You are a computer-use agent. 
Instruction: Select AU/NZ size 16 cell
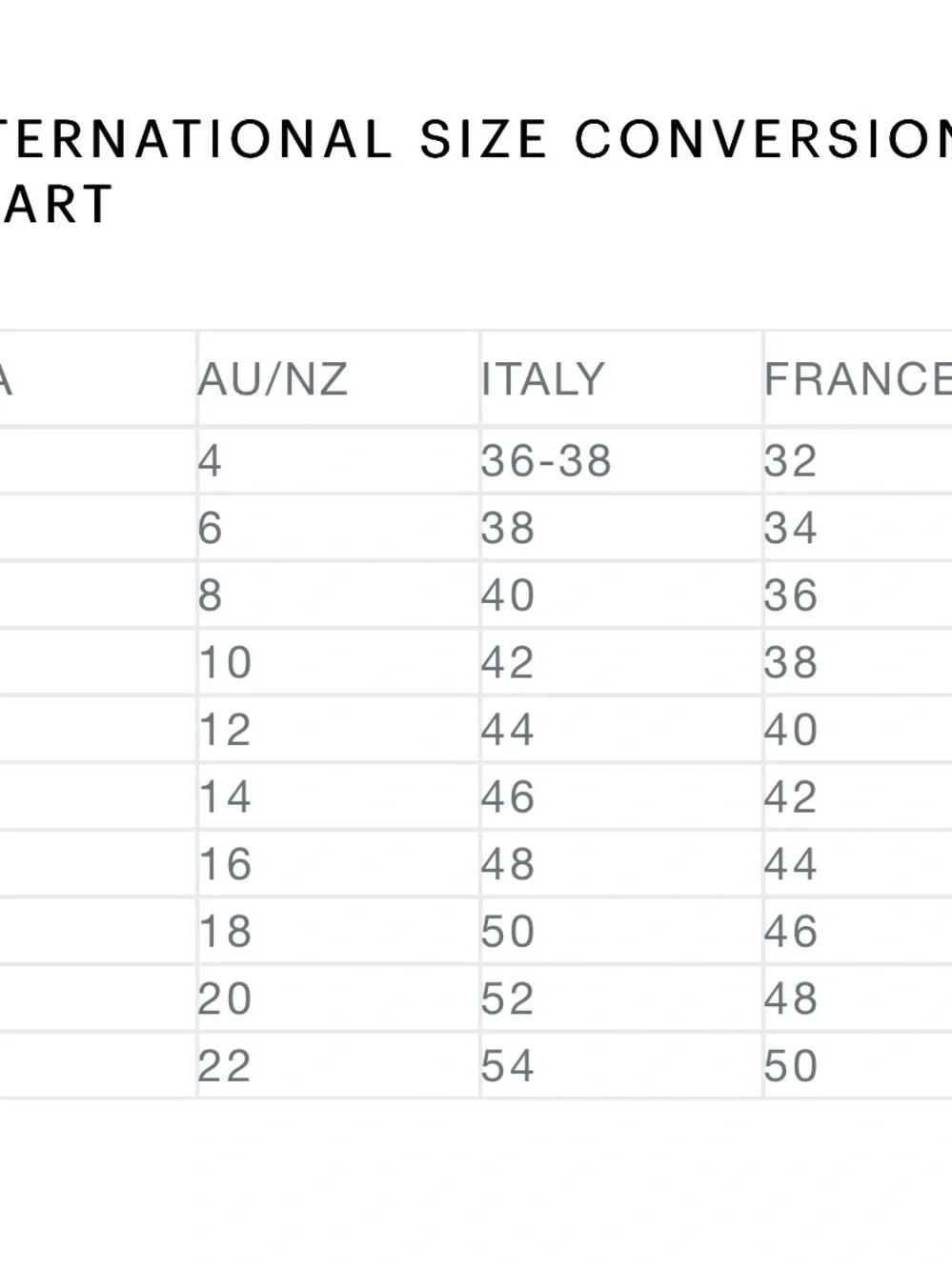point(338,864)
